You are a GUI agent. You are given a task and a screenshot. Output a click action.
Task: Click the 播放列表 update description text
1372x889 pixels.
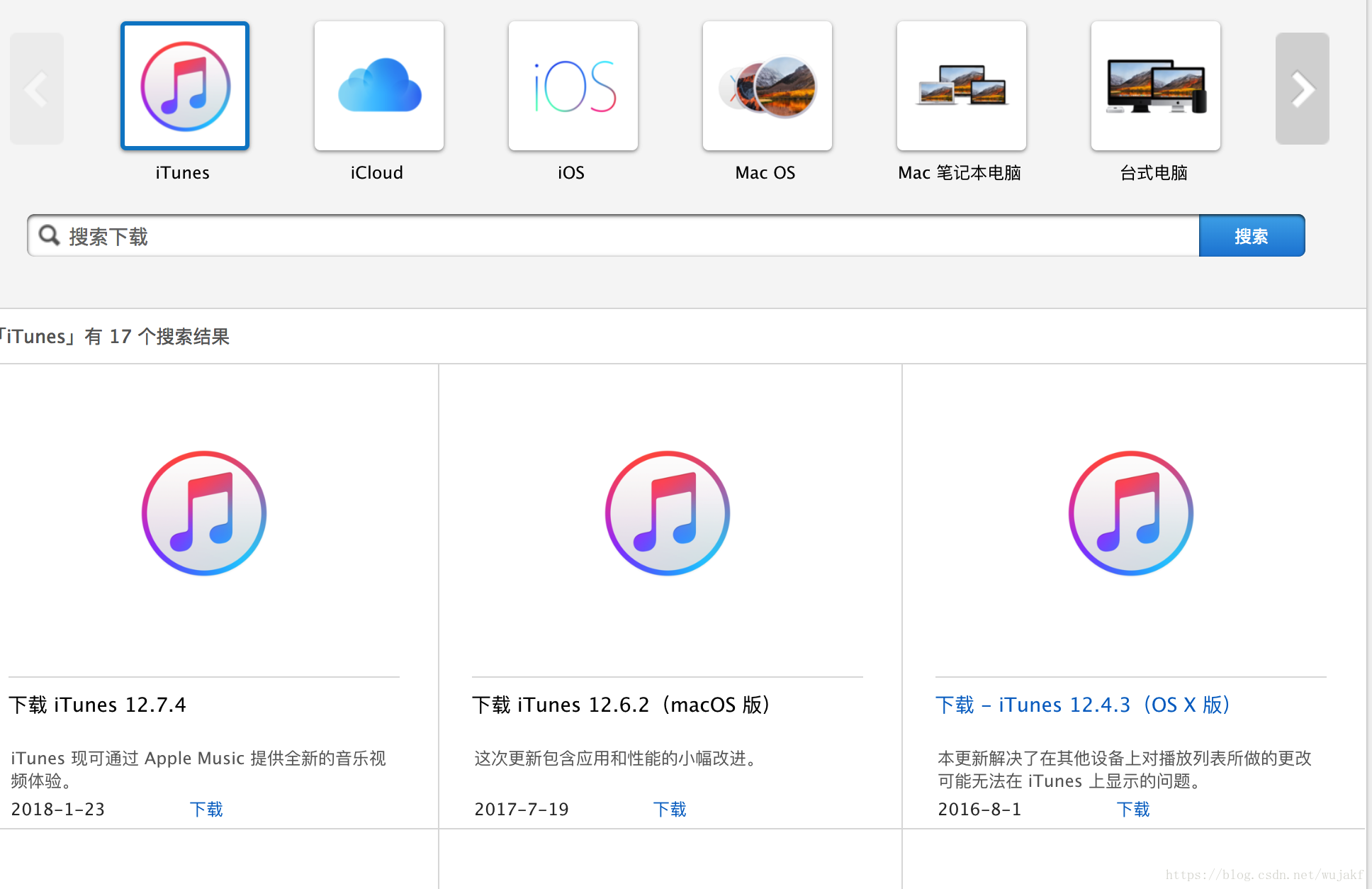coord(1125,769)
